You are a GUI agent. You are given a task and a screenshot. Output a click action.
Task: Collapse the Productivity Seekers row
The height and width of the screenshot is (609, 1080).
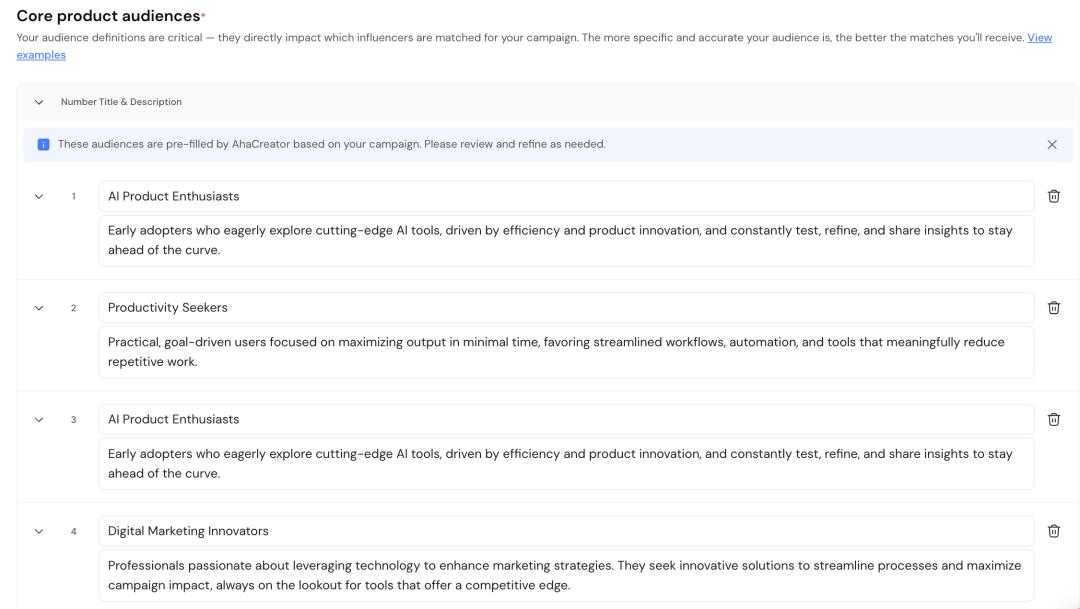click(x=39, y=308)
